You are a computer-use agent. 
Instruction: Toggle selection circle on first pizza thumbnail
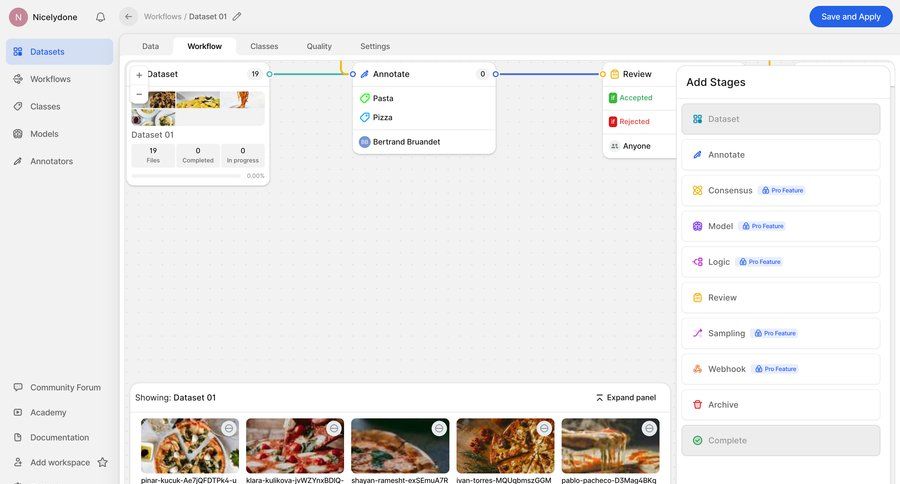coord(229,428)
